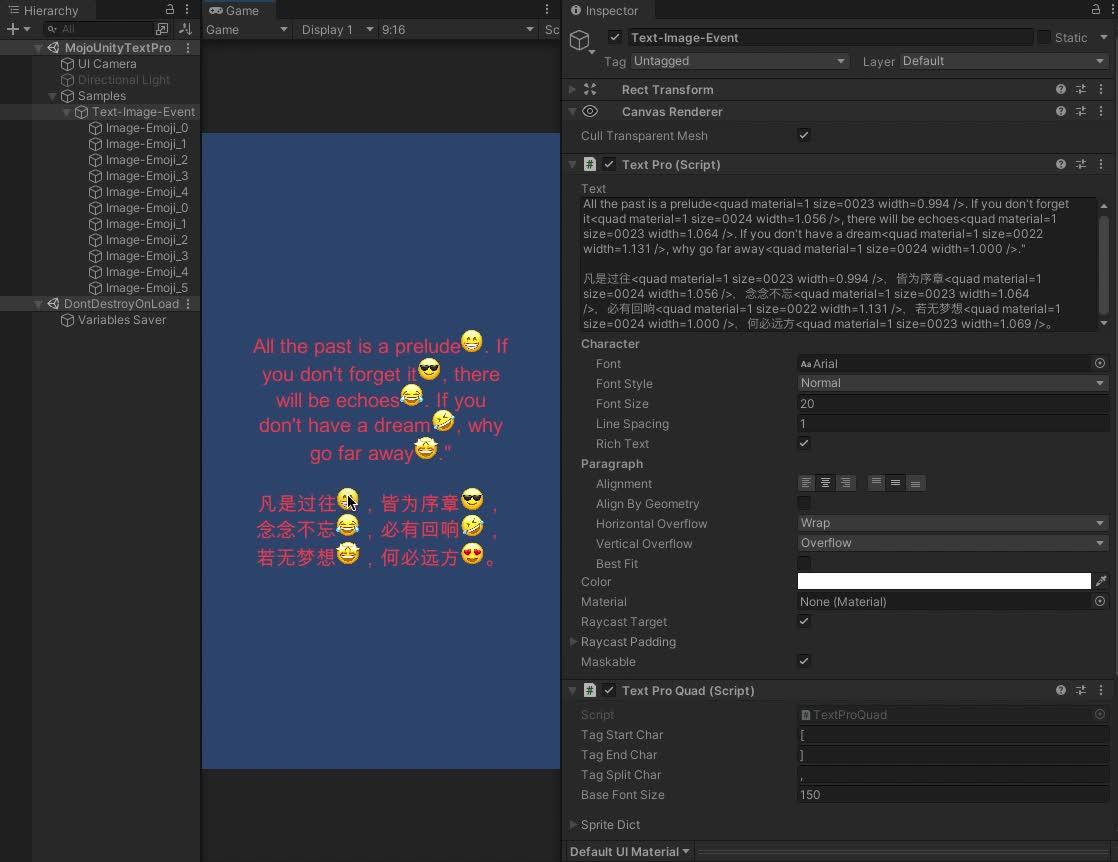This screenshot has height=862, width=1118.
Task: Select the right text alignment icon
Action: (x=846, y=483)
